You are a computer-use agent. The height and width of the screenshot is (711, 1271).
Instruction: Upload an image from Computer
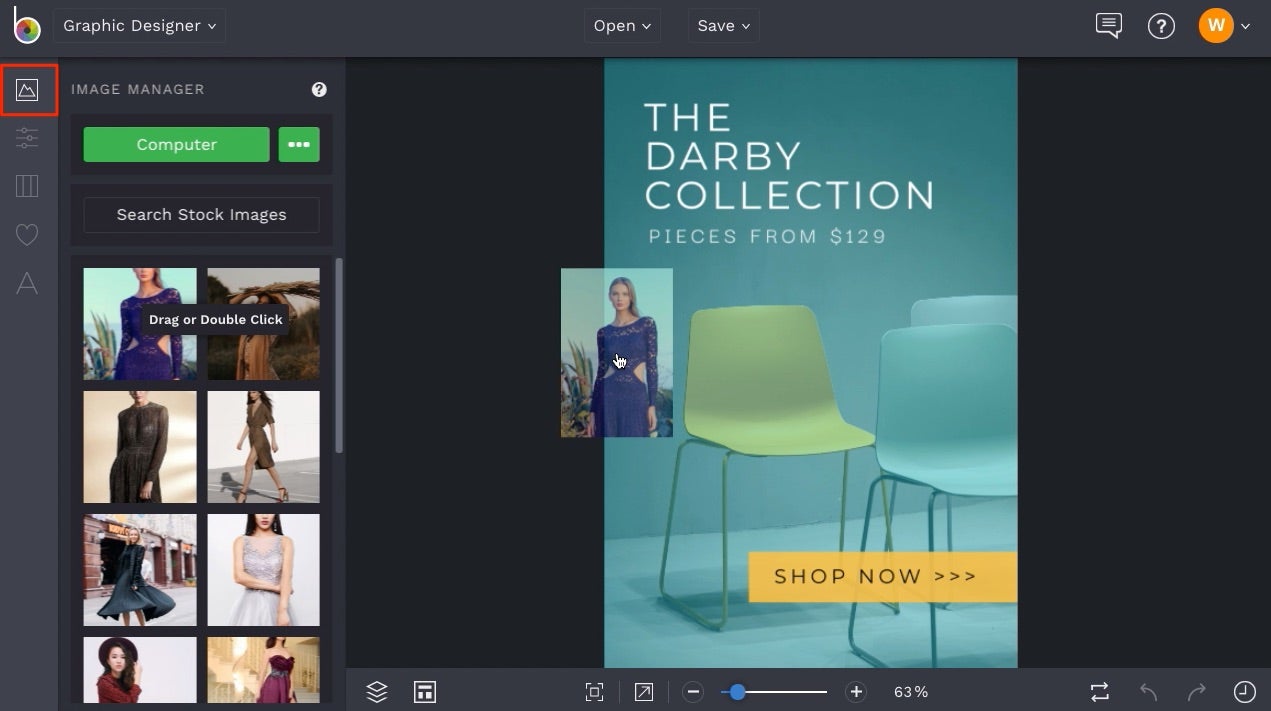coord(176,144)
